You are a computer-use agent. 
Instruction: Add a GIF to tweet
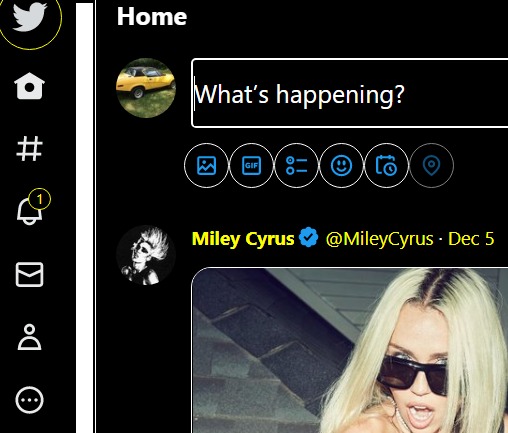pyautogui.click(x=252, y=165)
